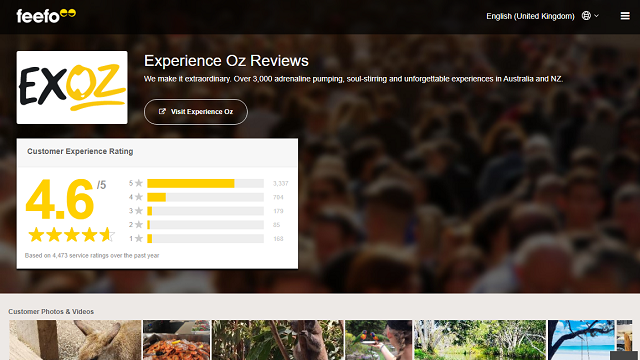The image size is (640, 360).
Task: Click the 3 star row icon
Action: pyautogui.click(x=138, y=211)
